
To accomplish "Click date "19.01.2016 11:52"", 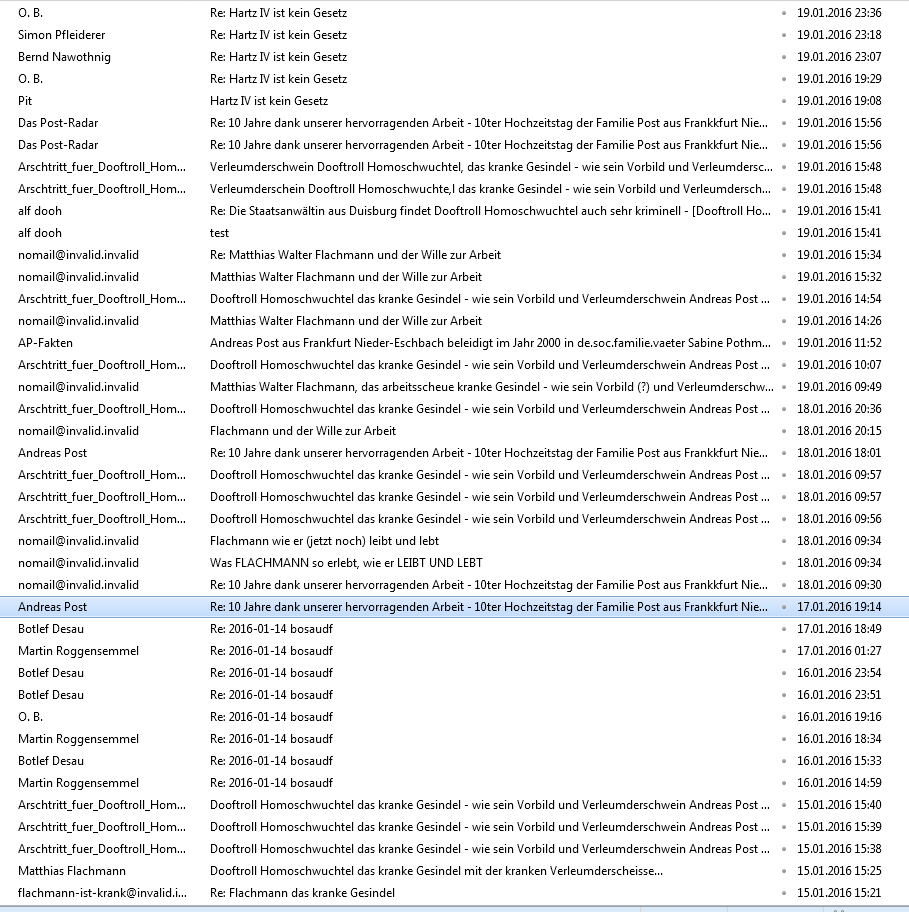I will [x=839, y=343].
